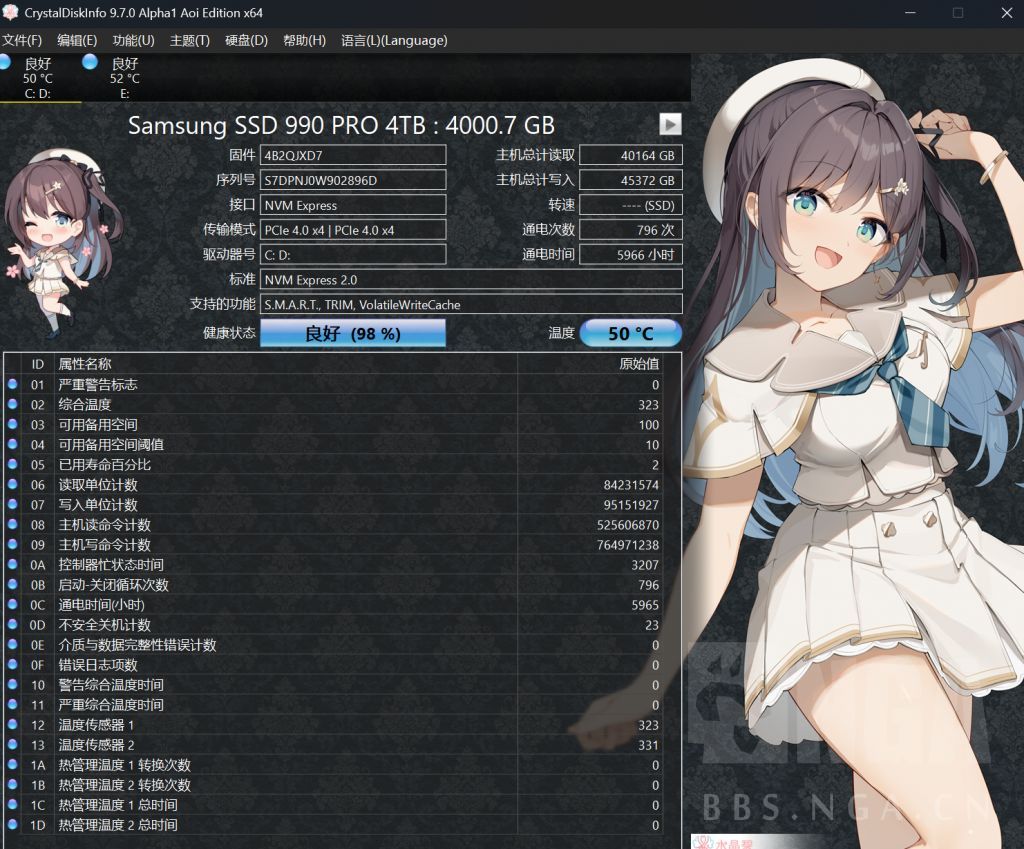Click status dot for 已用寿命百分比 row
1024x849 pixels.
point(12,464)
